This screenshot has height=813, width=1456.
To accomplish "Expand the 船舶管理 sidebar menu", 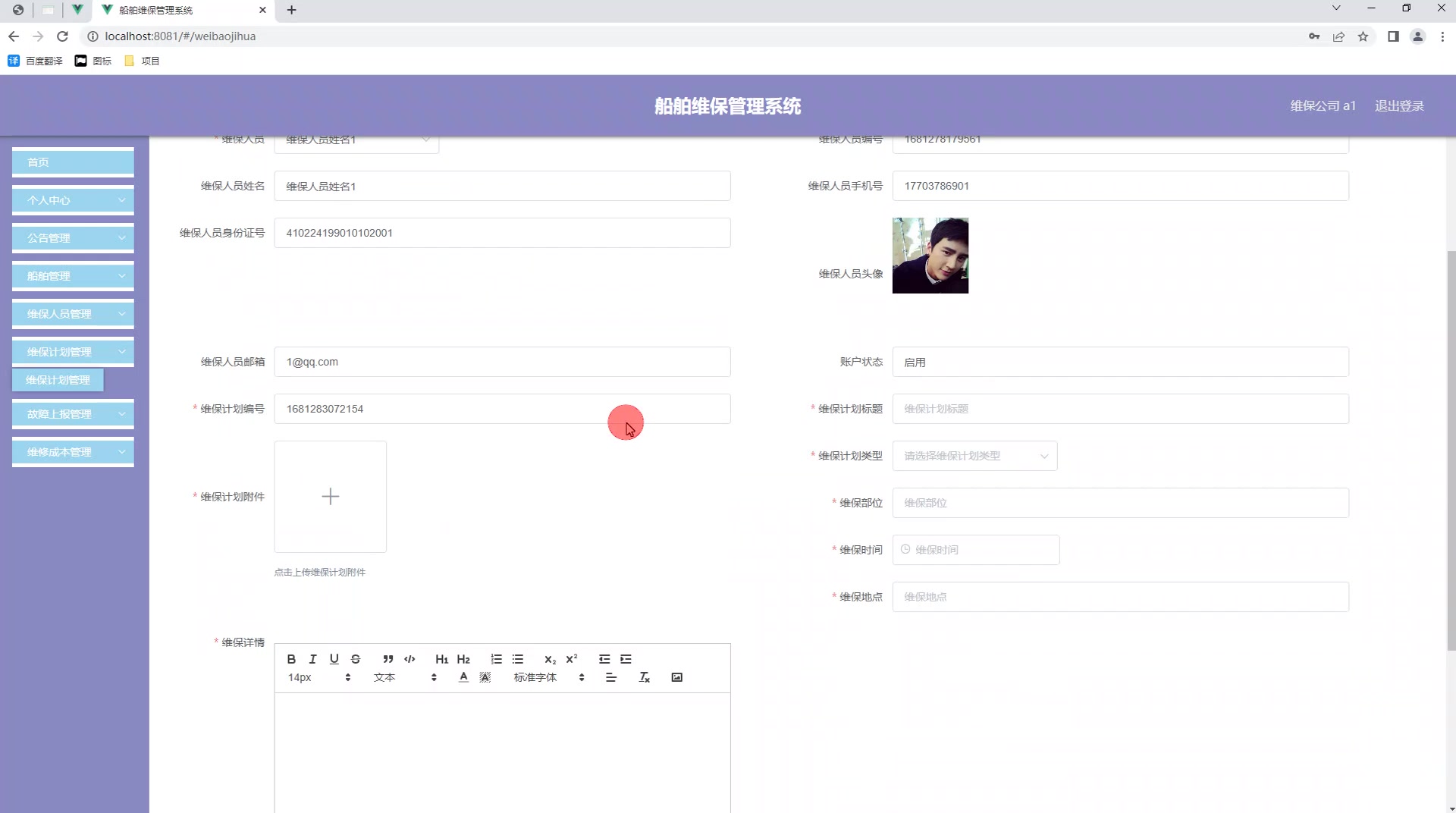I will (x=73, y=276).
